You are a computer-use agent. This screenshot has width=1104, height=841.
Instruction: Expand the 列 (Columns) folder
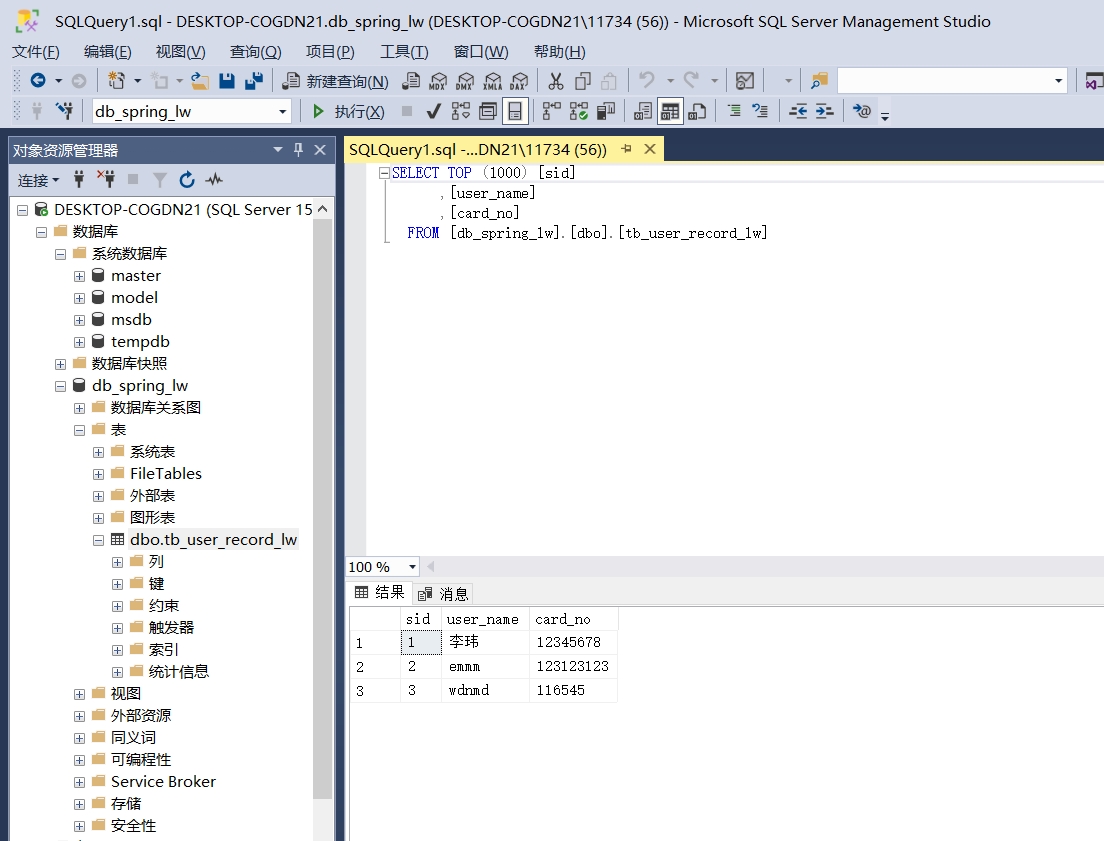118,562
